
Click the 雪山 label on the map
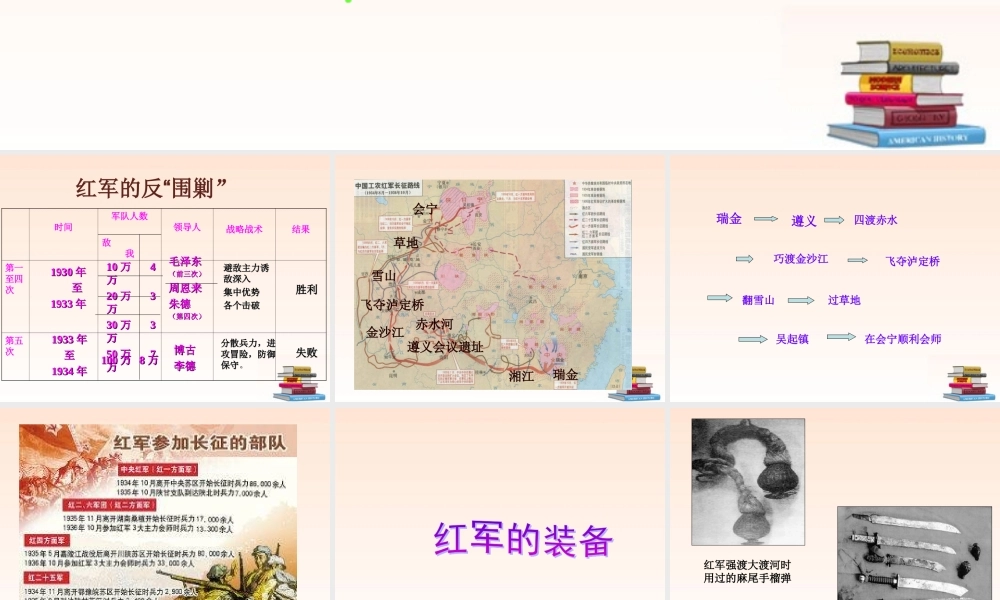(x=383, y=276)
